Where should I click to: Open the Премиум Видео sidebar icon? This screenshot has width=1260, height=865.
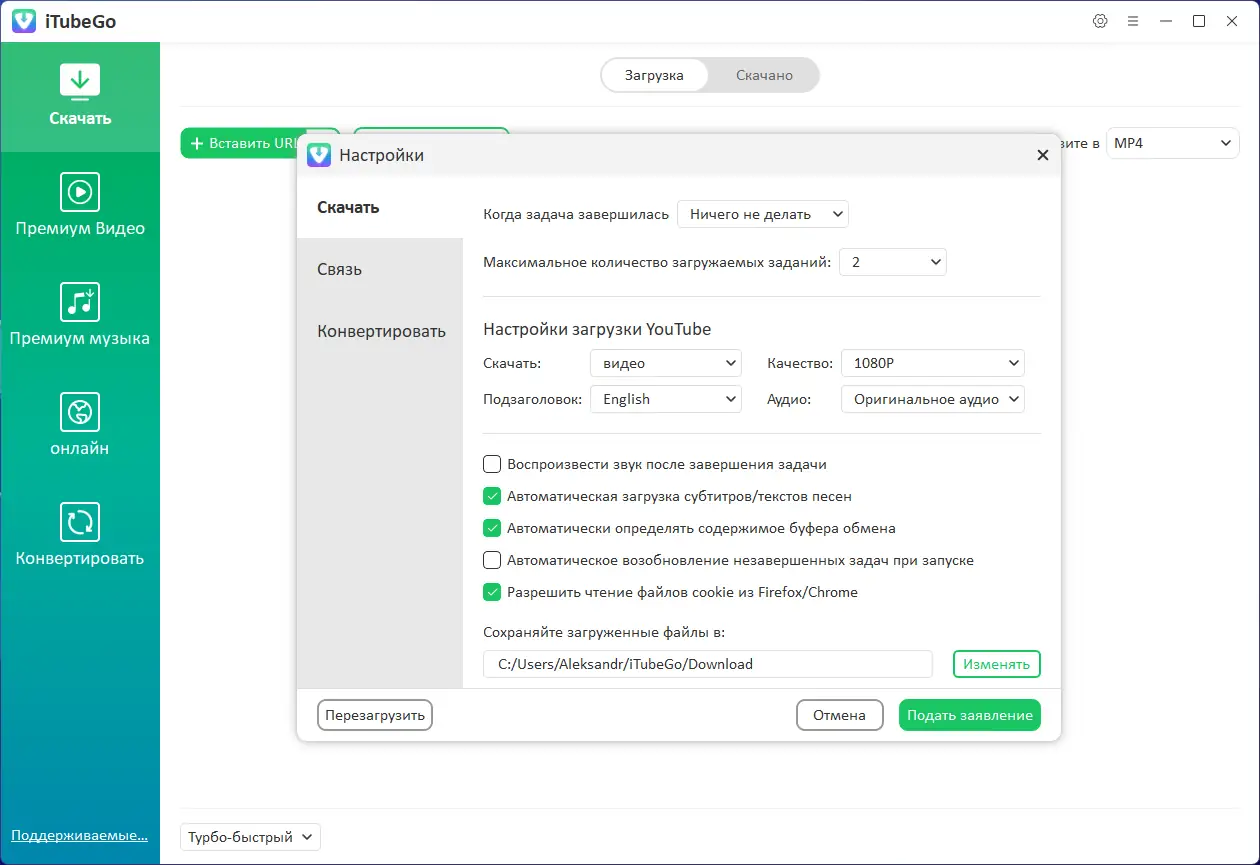(x=80, y=192)
